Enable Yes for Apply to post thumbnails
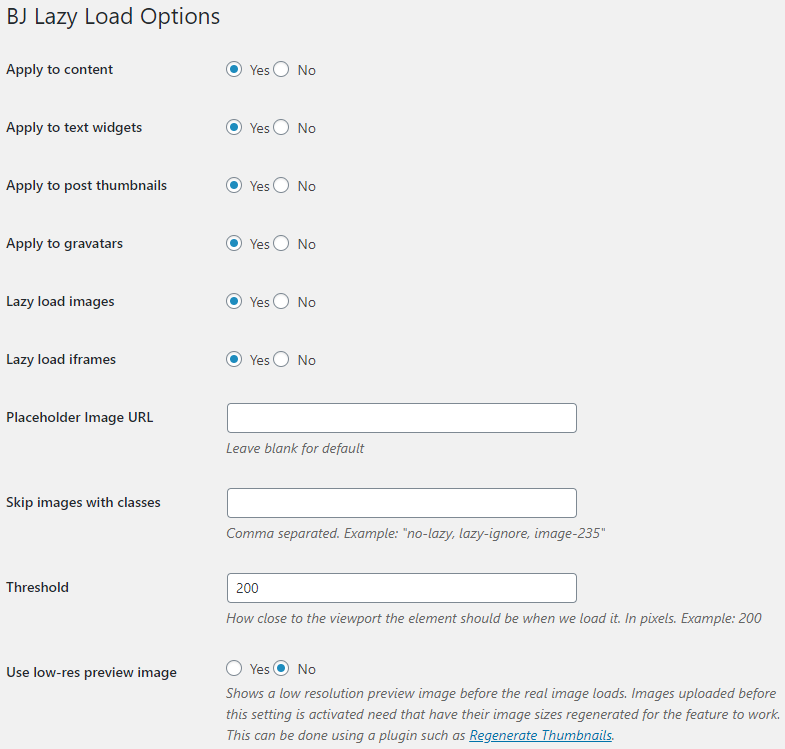The height and width of the screenshot is (749, 785). coord(235,186)
